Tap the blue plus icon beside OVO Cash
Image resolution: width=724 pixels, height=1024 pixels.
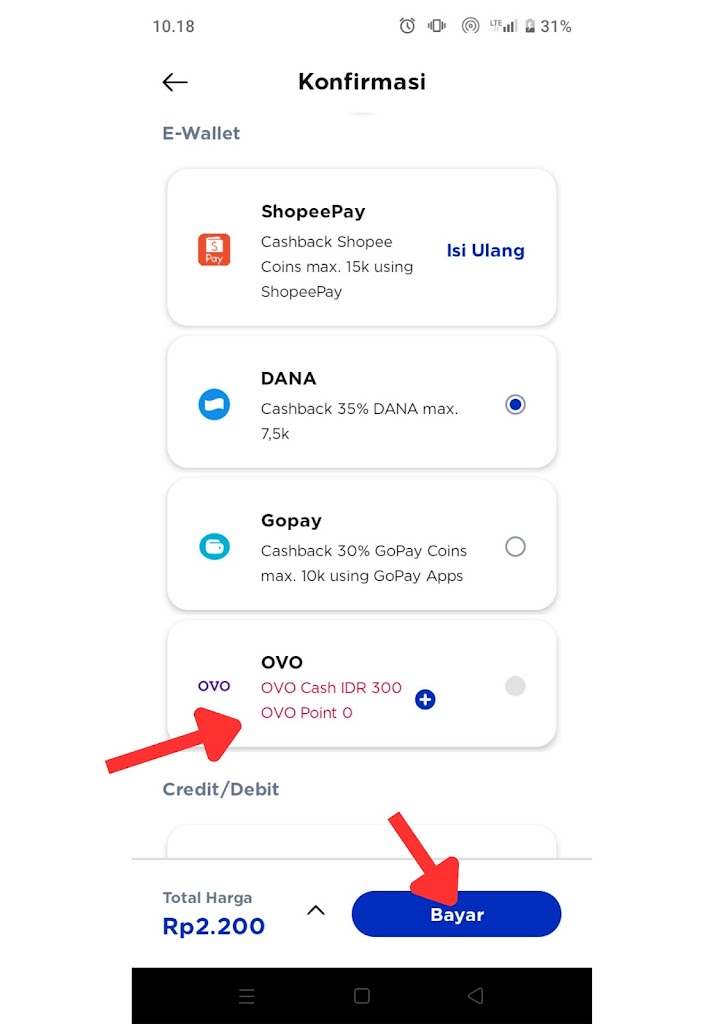[x=425, y=699]
